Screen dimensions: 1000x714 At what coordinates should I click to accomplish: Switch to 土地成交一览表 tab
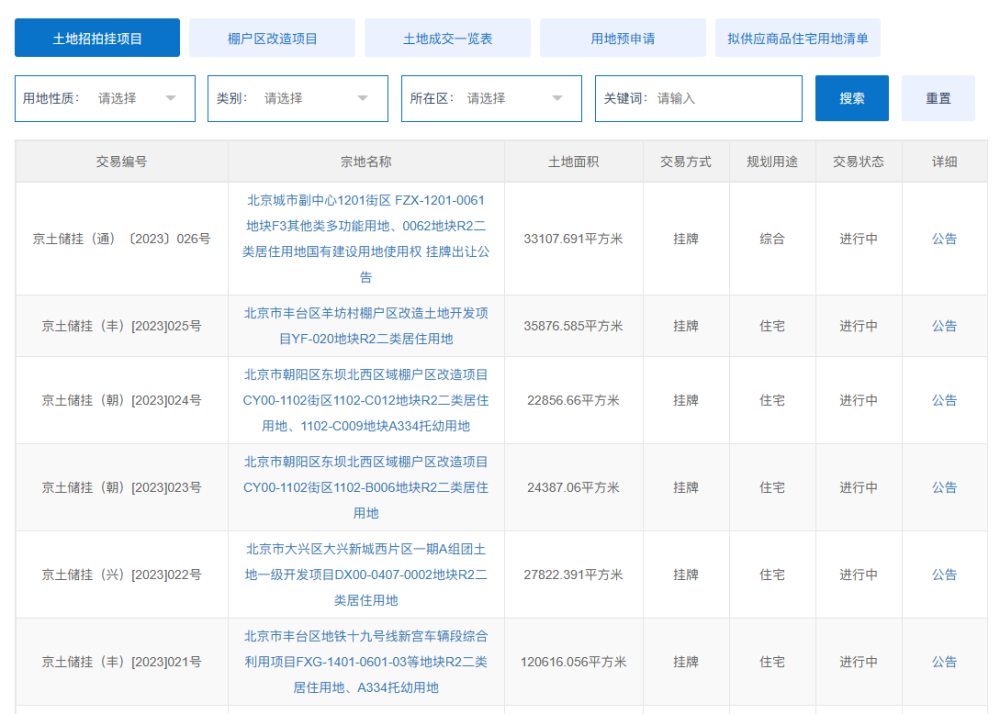[447, 38]
